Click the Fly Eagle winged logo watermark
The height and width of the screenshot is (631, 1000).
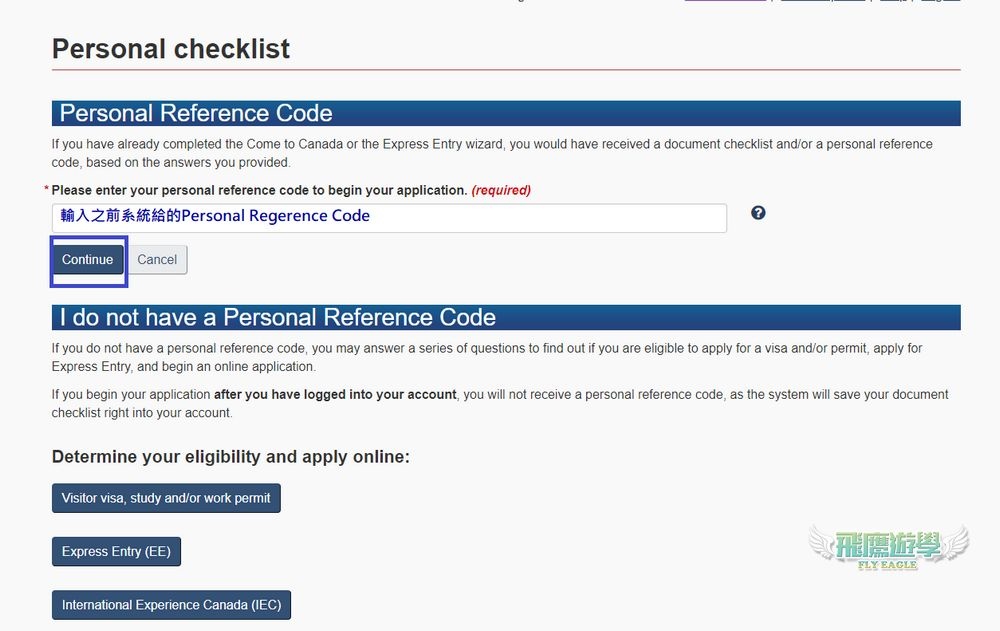click(x=888, y=547)
